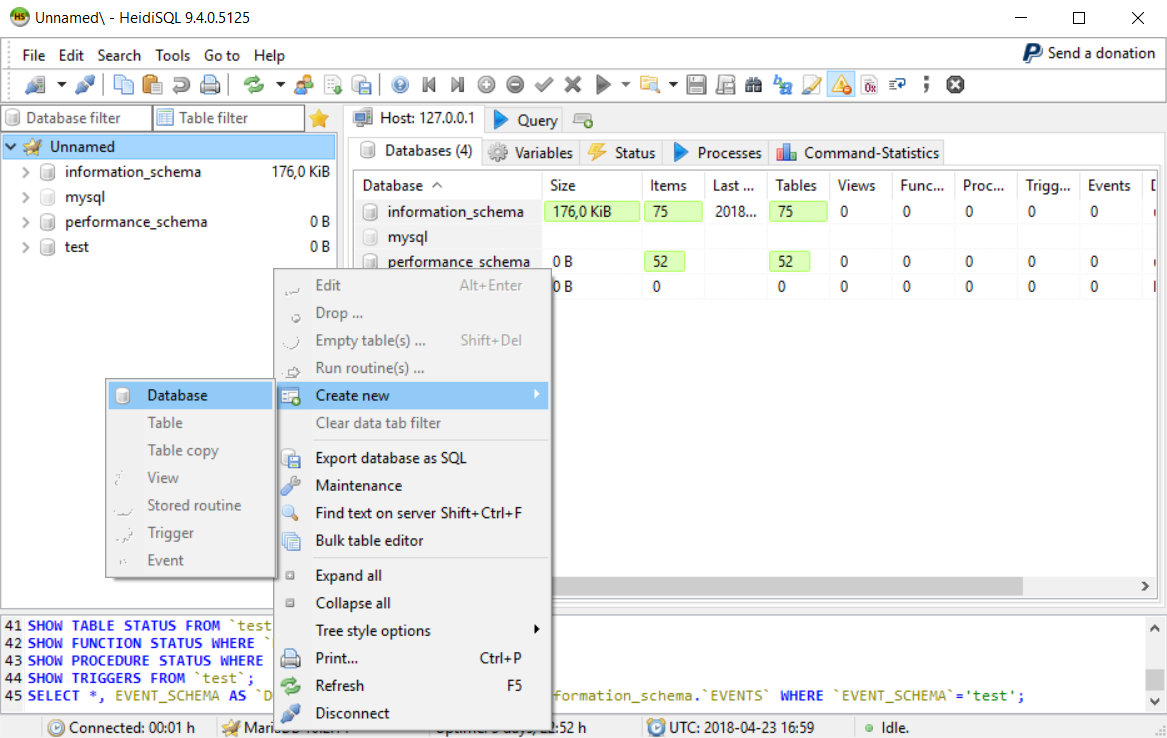Open the Tools menu

[x=172, y=55]
